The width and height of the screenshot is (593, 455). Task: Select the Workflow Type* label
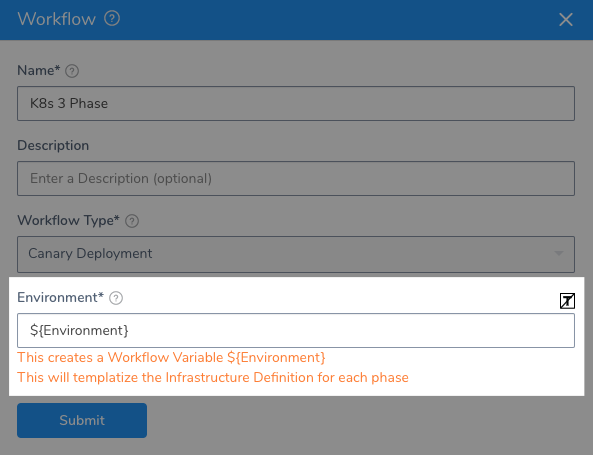[x=68, y=221]
